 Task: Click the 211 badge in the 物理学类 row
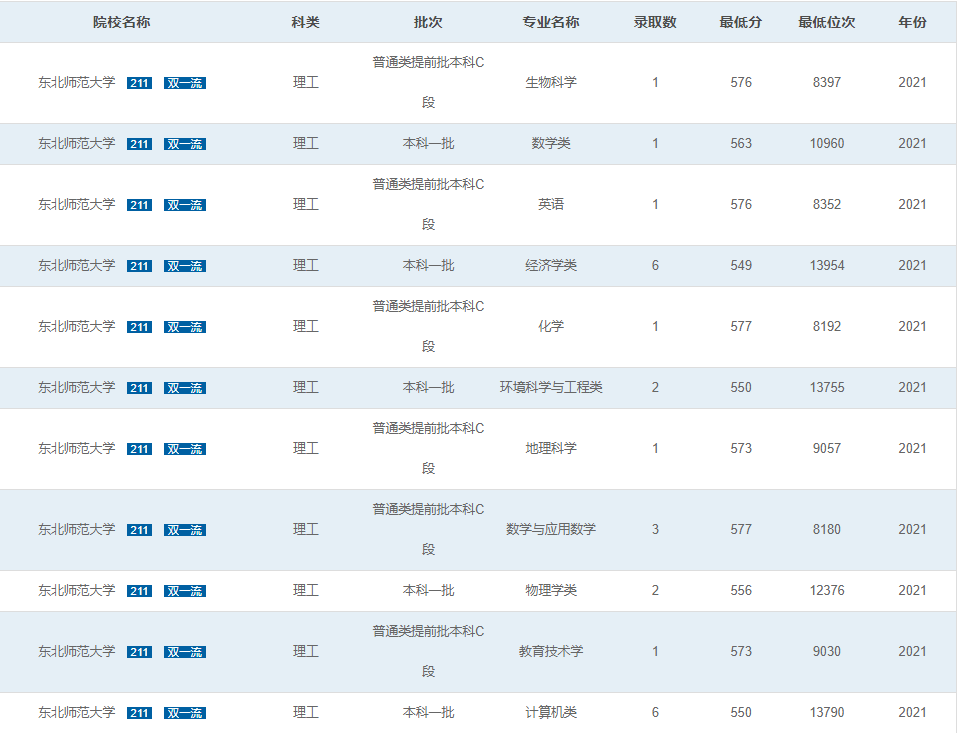coord(139,591)
